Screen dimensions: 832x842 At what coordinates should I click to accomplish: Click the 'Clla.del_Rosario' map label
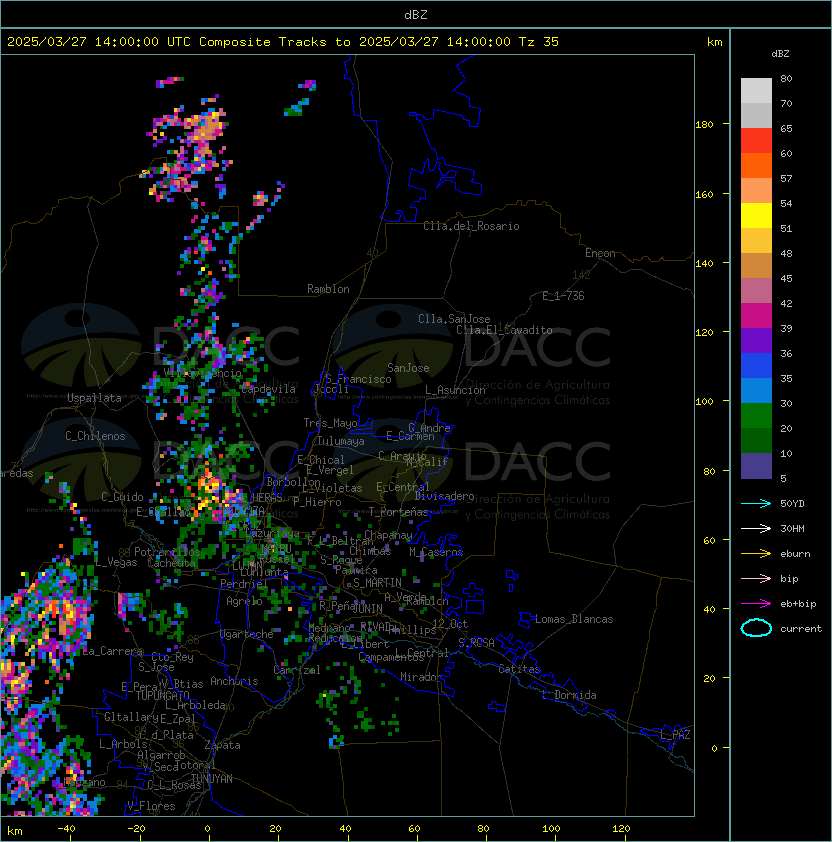pos(471,226)
